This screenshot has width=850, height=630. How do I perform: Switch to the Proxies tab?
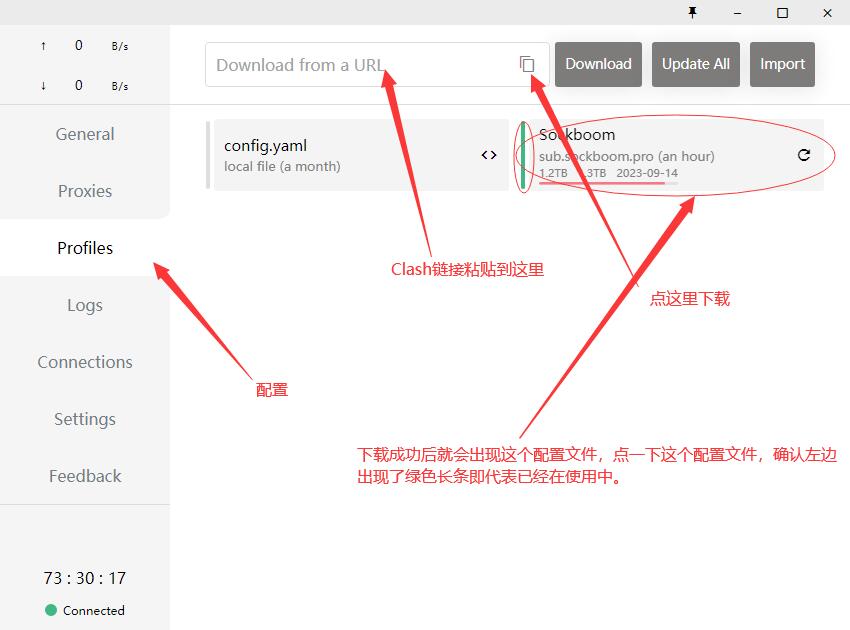[85, 191]
